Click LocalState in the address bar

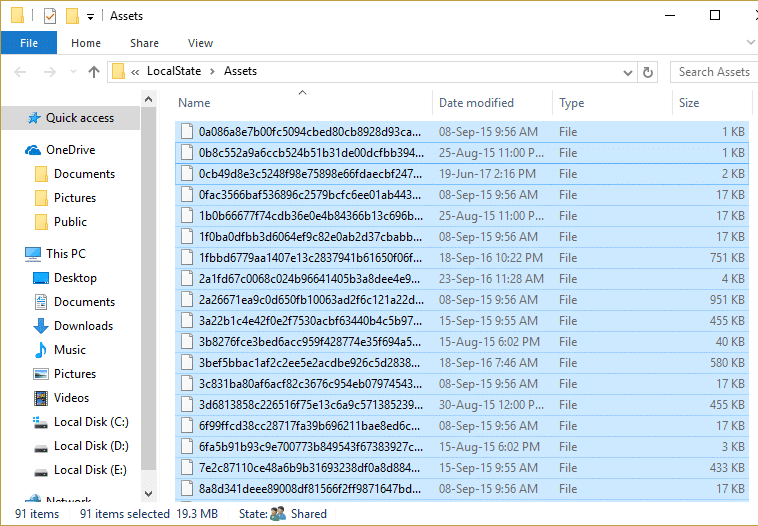tap(174, 71)
